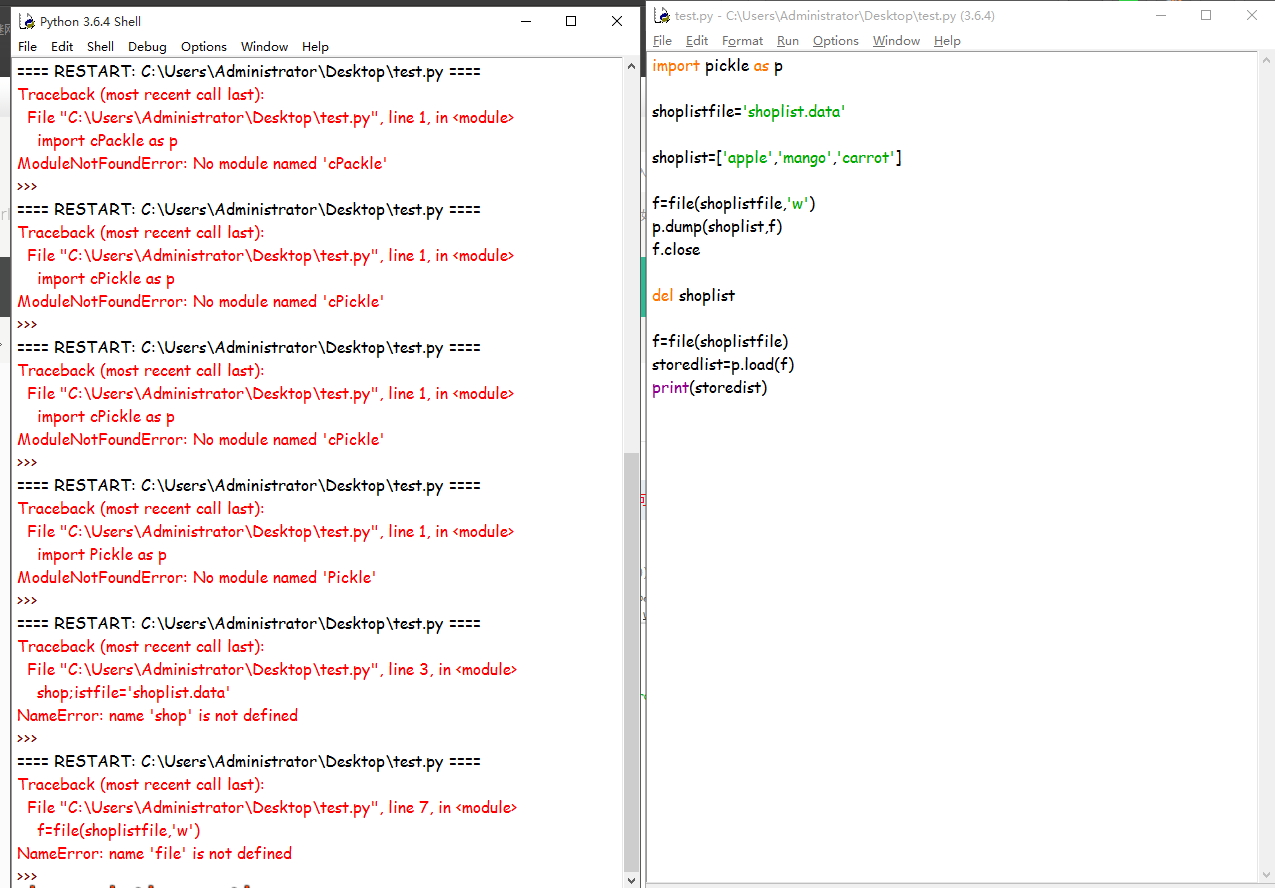Screen dimensions: 1275x888
Task: Click the shell's vertical scrollbar thumb
Action: pyautogui.click(x=630, y=660)
